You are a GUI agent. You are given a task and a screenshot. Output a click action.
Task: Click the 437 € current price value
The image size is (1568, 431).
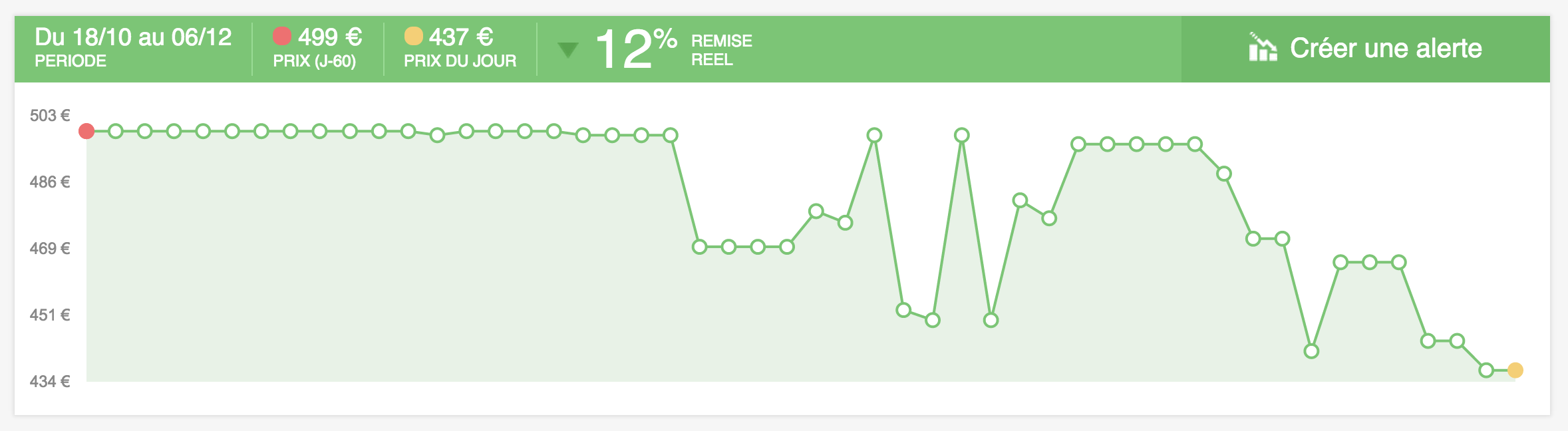tap(460, 37)
